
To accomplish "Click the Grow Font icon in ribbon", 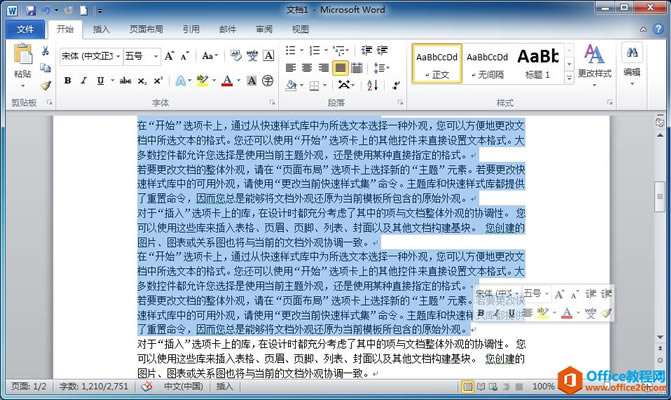I will [169, 56].
